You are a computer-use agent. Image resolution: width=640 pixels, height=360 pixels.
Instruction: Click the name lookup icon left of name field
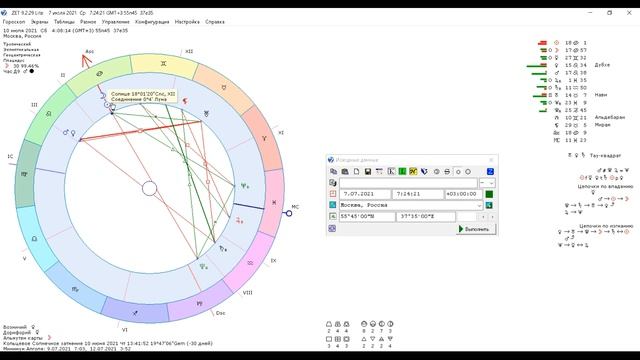click(333, 183)
